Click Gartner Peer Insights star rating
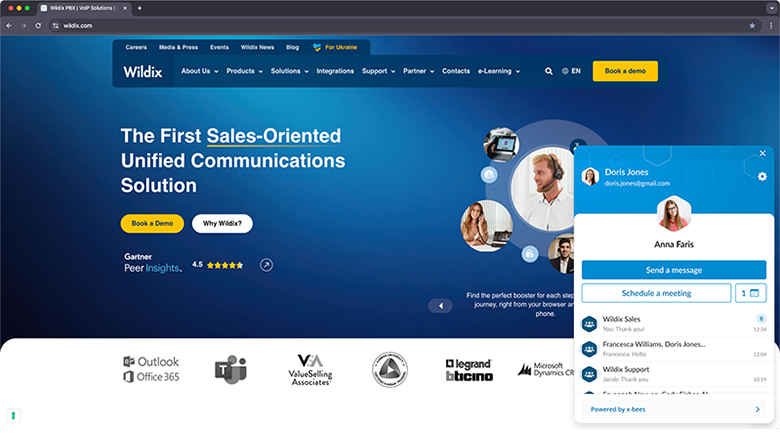This screenshot has height=439, width=780. [x=225, y=265]
